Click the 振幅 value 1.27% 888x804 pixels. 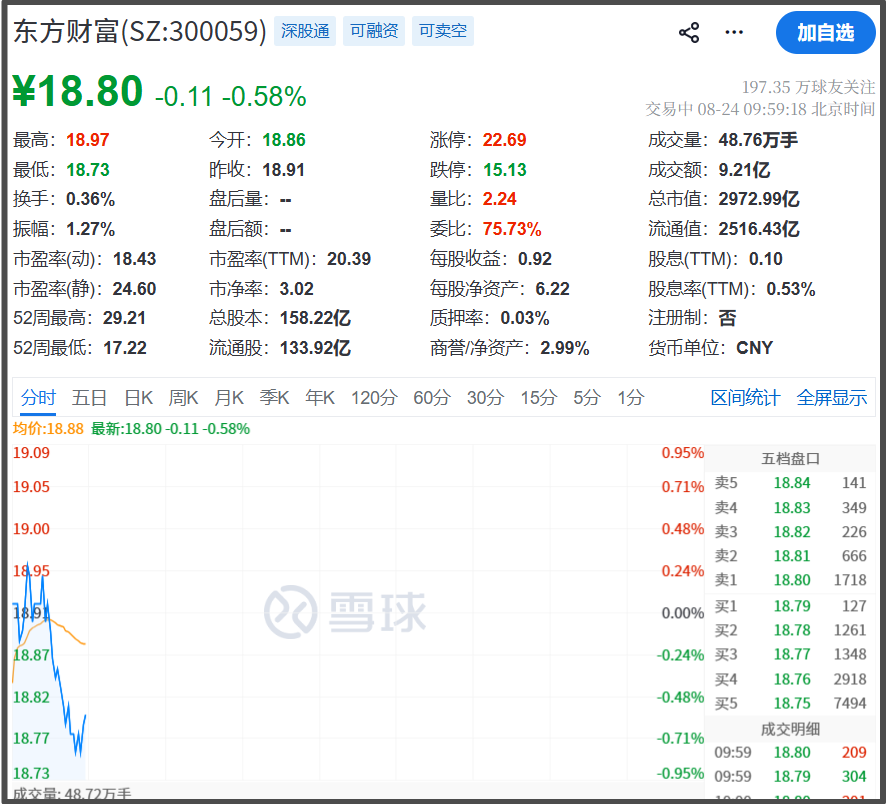(91, 229)
